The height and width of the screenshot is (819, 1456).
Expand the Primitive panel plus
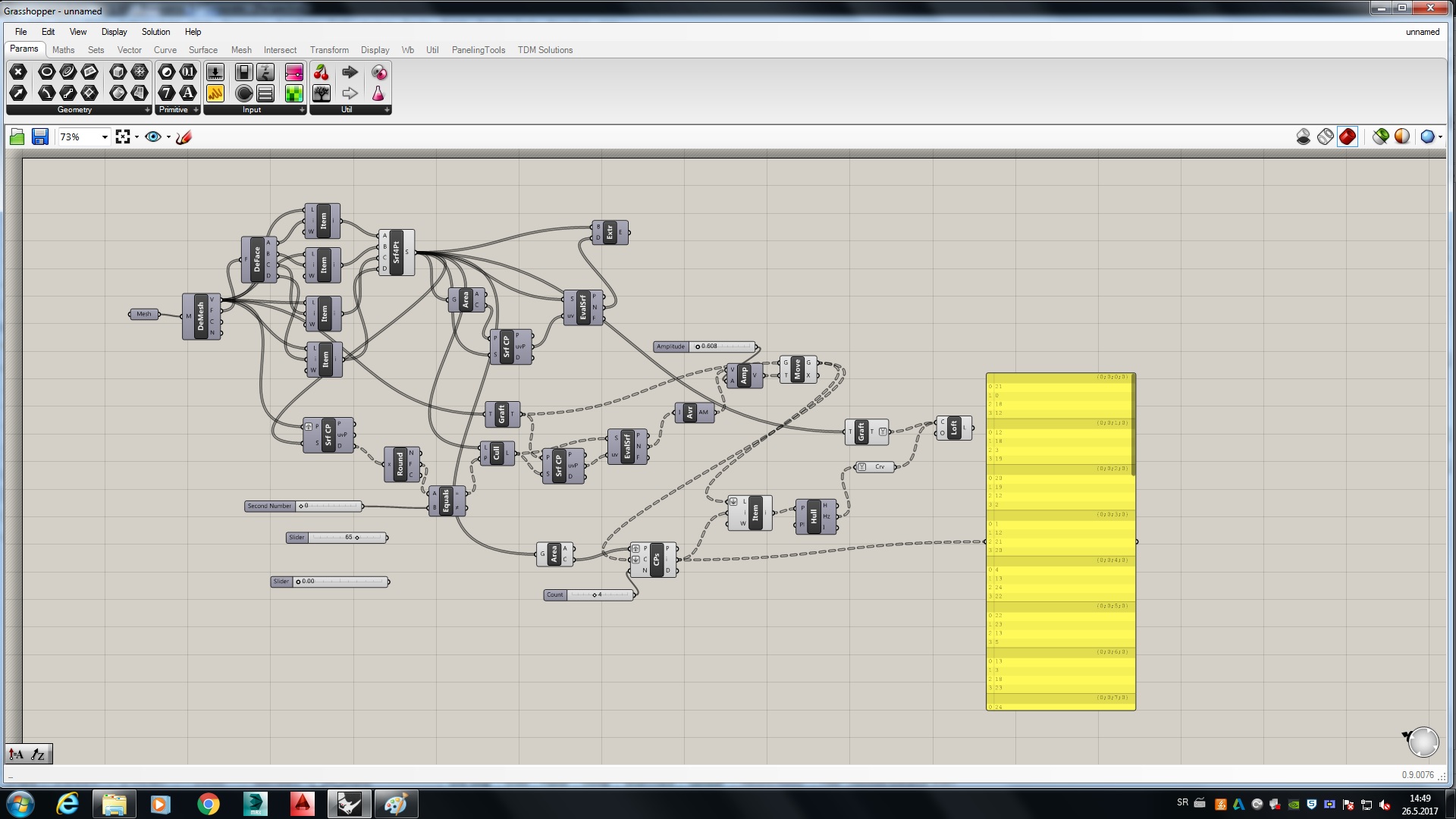(x=196, y=110)
